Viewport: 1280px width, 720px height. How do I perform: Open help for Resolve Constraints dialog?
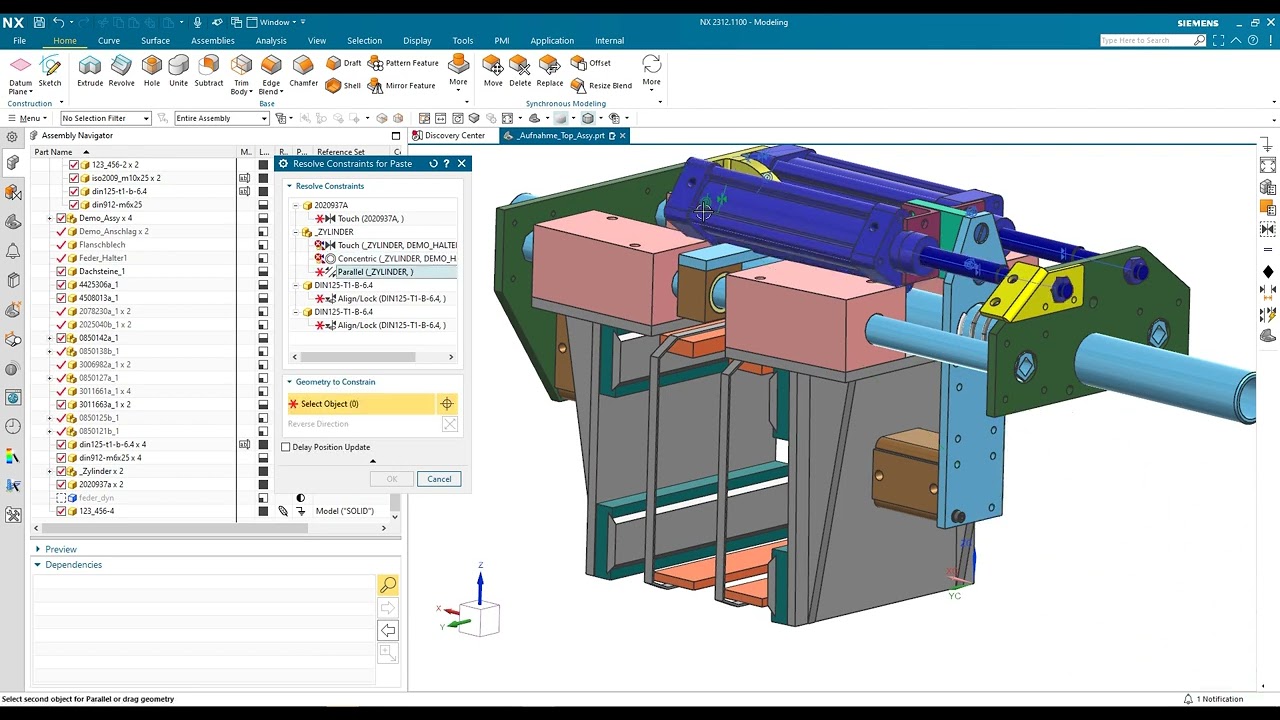coord(446,164)
